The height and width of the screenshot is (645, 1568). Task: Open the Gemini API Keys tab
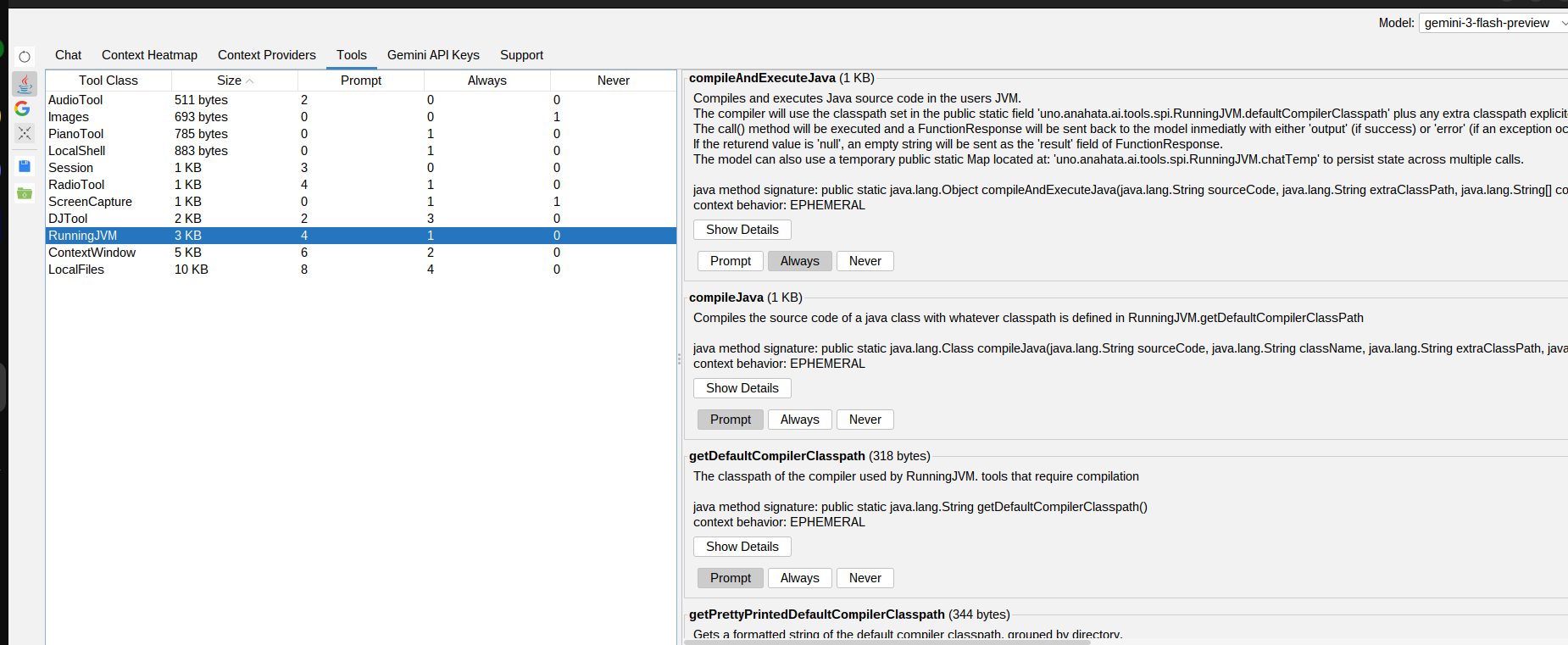click(433, 55)
